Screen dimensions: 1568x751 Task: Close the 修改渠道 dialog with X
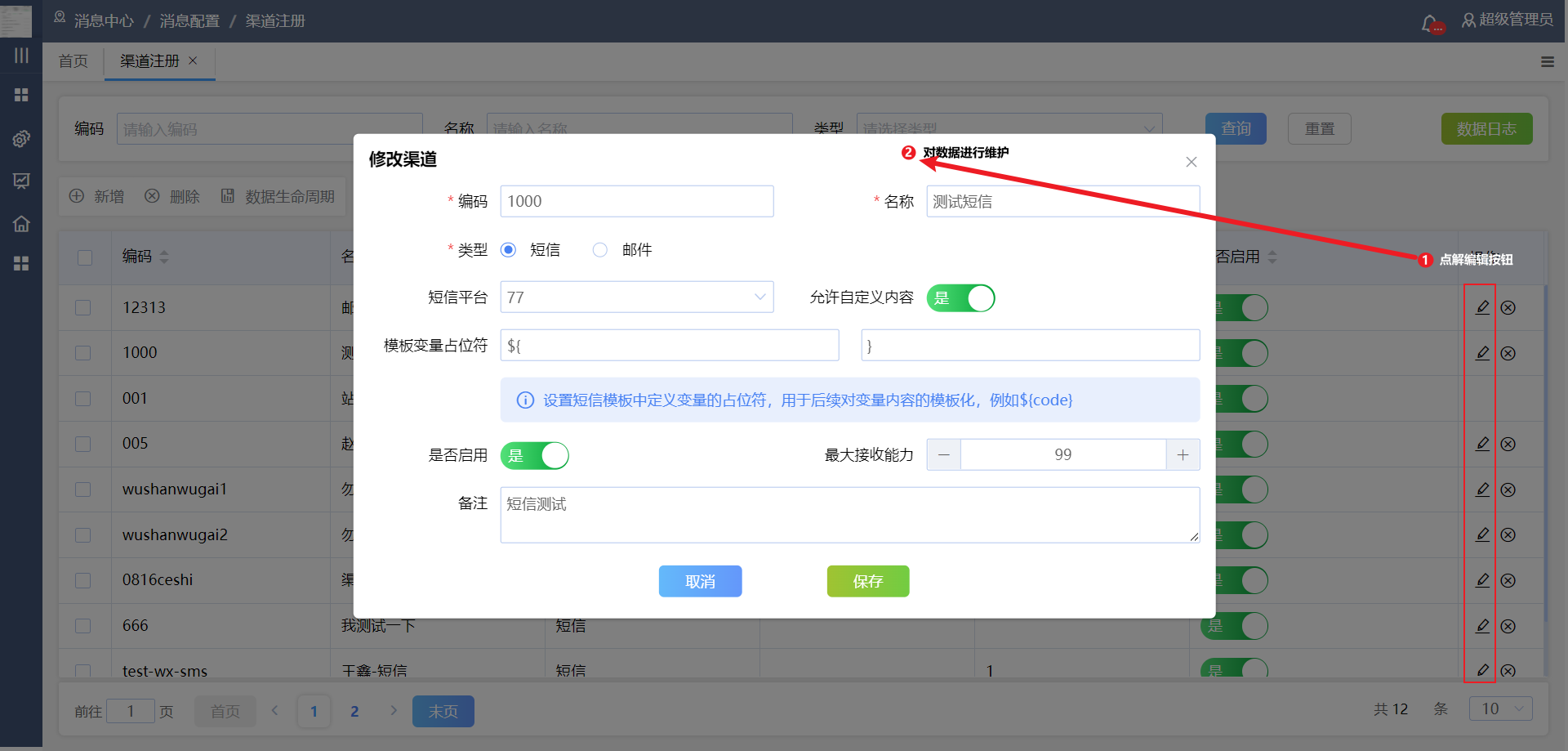(1192, 162)
